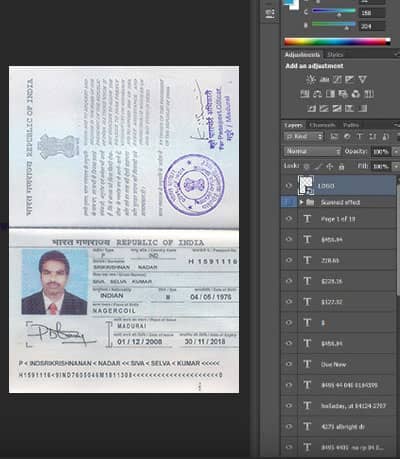Pick a color from the spectrum ramp
Viewport: 400px width, 459px height.
[337, 42]
